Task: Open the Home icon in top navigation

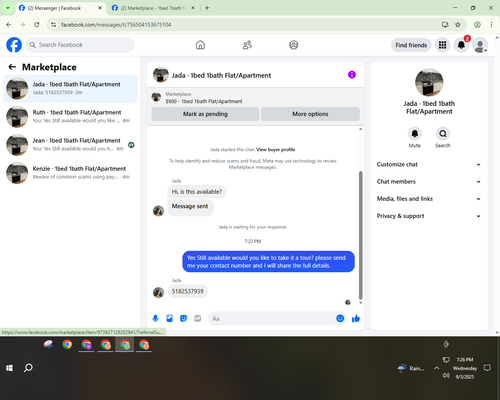Action: (x=200, y=45)
